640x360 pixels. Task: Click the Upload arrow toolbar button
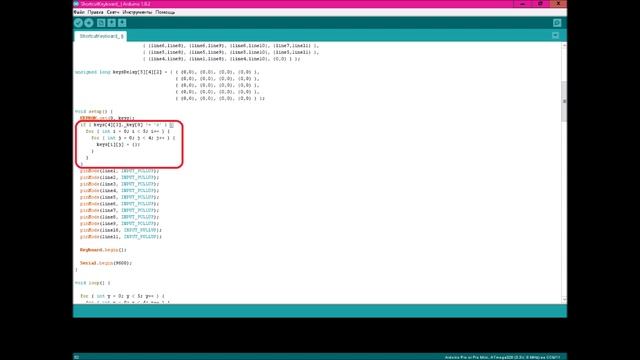(89, 23)
